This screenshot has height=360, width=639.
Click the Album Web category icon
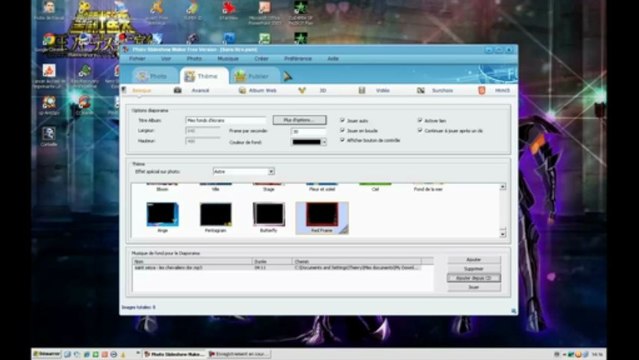(x=242, y=90)
